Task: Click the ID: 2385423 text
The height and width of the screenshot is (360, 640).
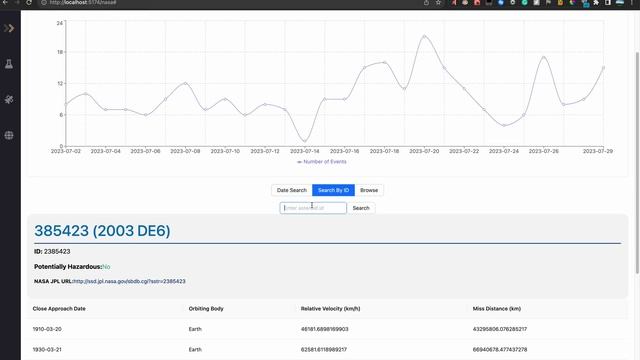Action: point(52,251)
